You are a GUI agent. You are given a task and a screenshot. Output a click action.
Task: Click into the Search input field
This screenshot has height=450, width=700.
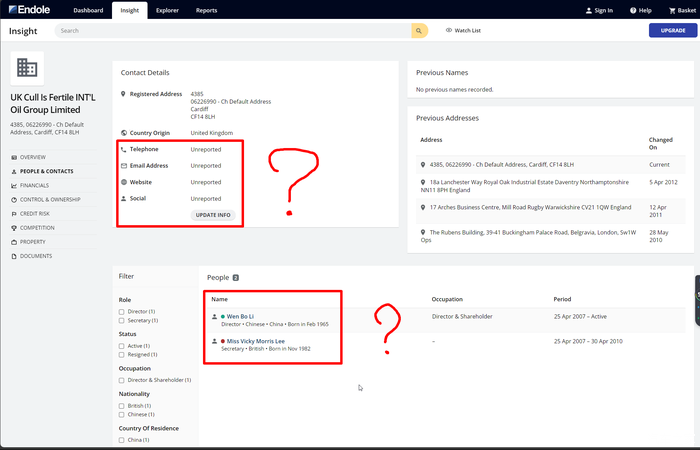click(x=230, y=31)
